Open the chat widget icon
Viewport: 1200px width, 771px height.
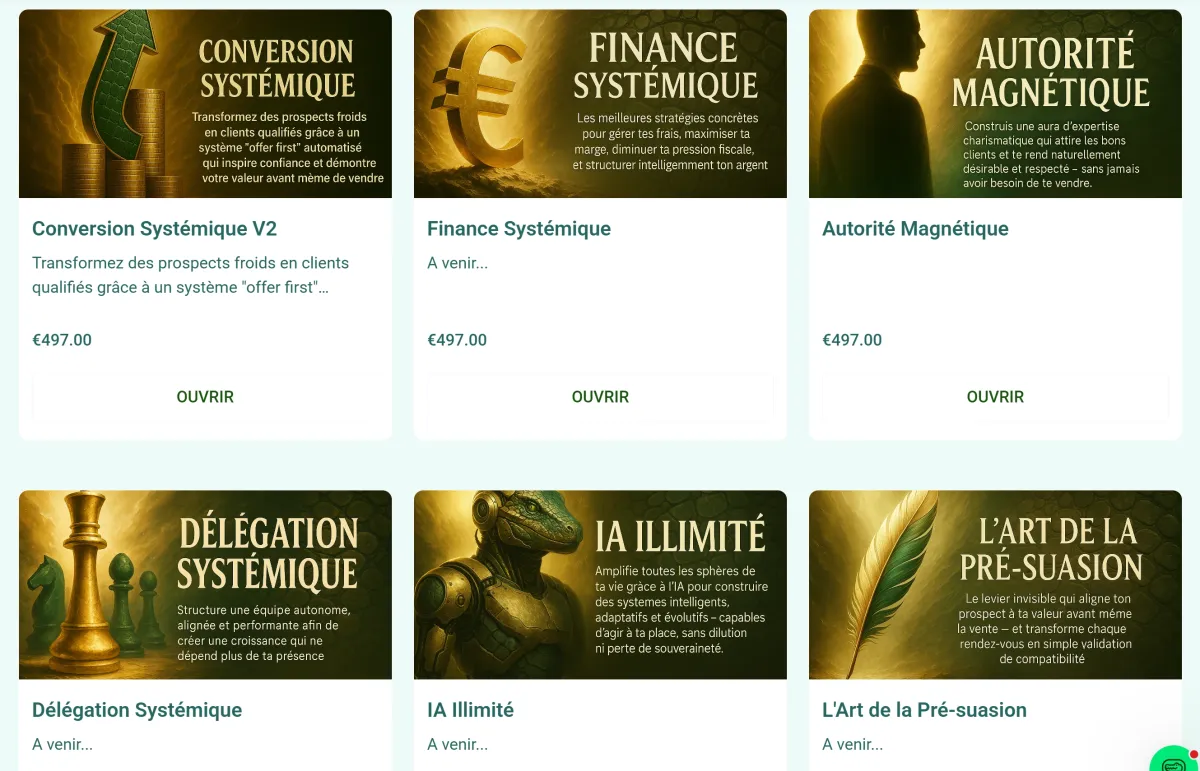pos(1175,760)
